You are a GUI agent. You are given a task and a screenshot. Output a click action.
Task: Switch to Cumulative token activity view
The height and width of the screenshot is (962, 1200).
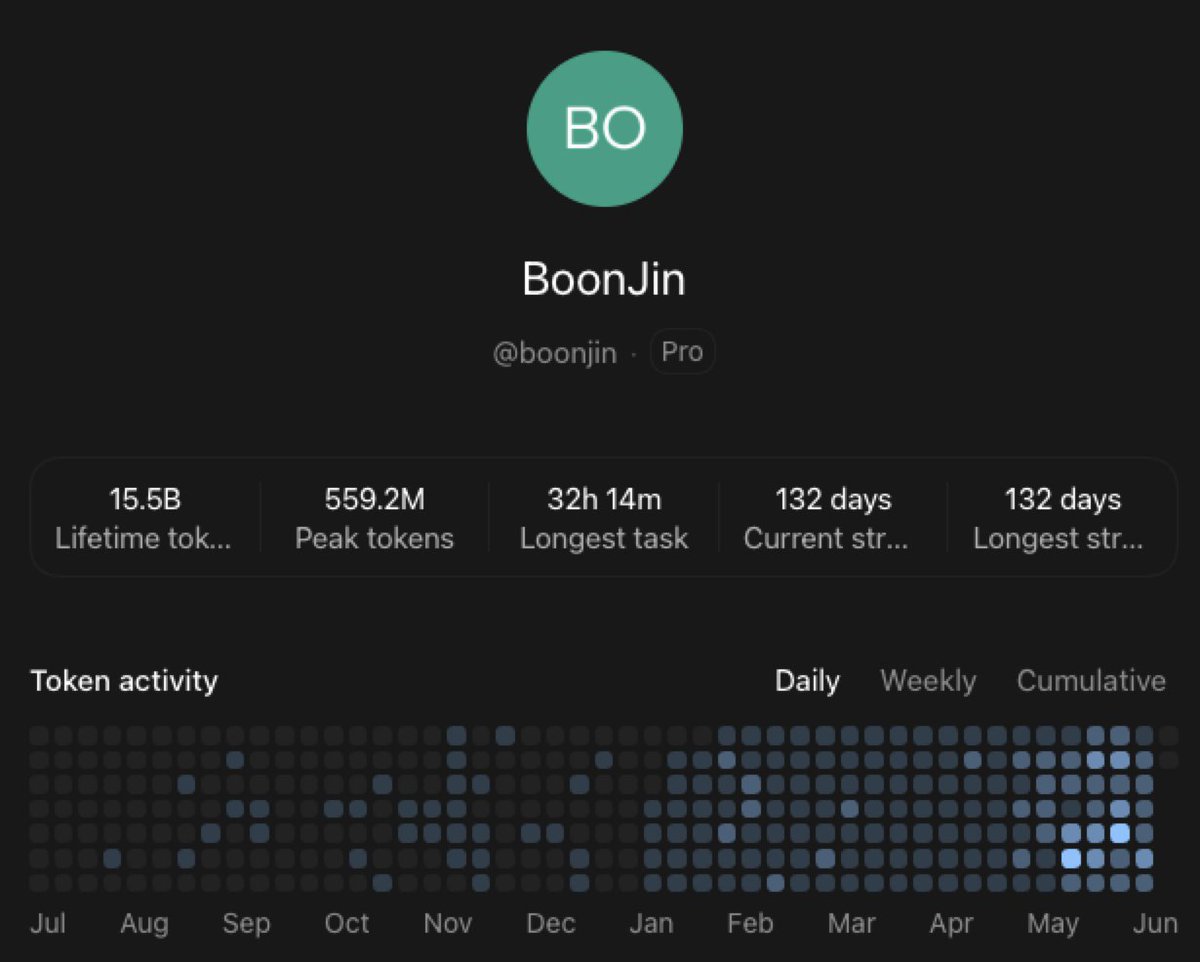click(x=1091, y=681)
